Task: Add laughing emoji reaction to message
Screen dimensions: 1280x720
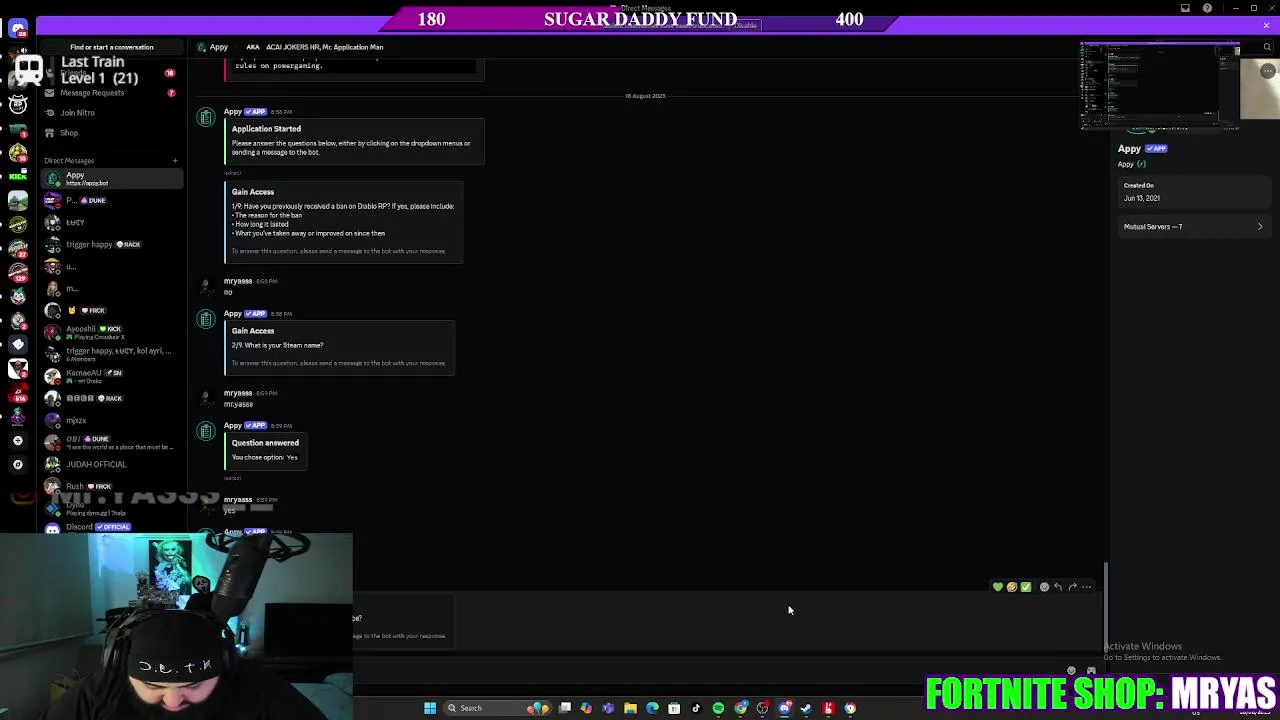Action: (x=1011, y=587)
